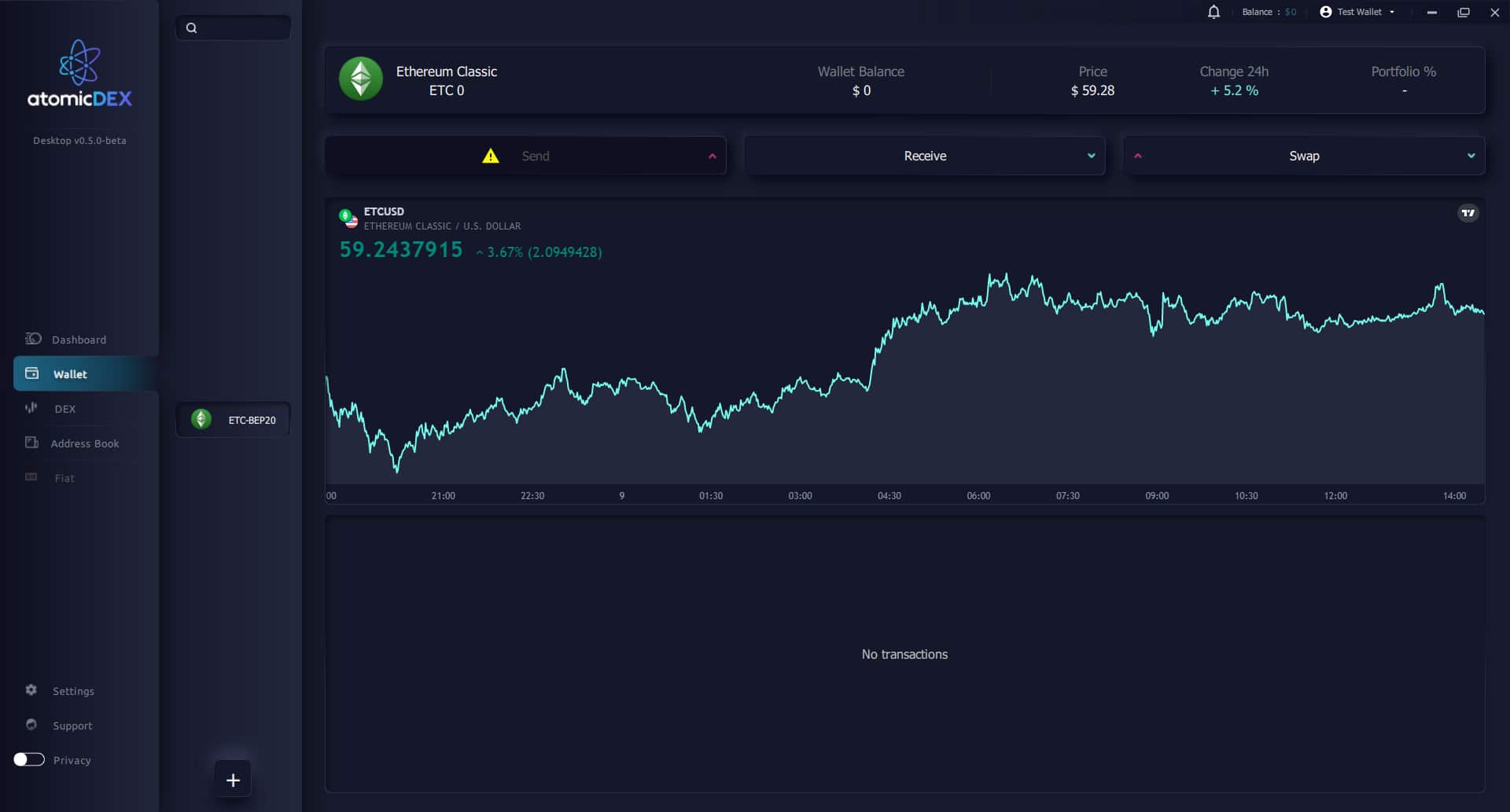Click the Desktop v0.5.0-beta version text
1510x812 pixels.
click(79, 141)
